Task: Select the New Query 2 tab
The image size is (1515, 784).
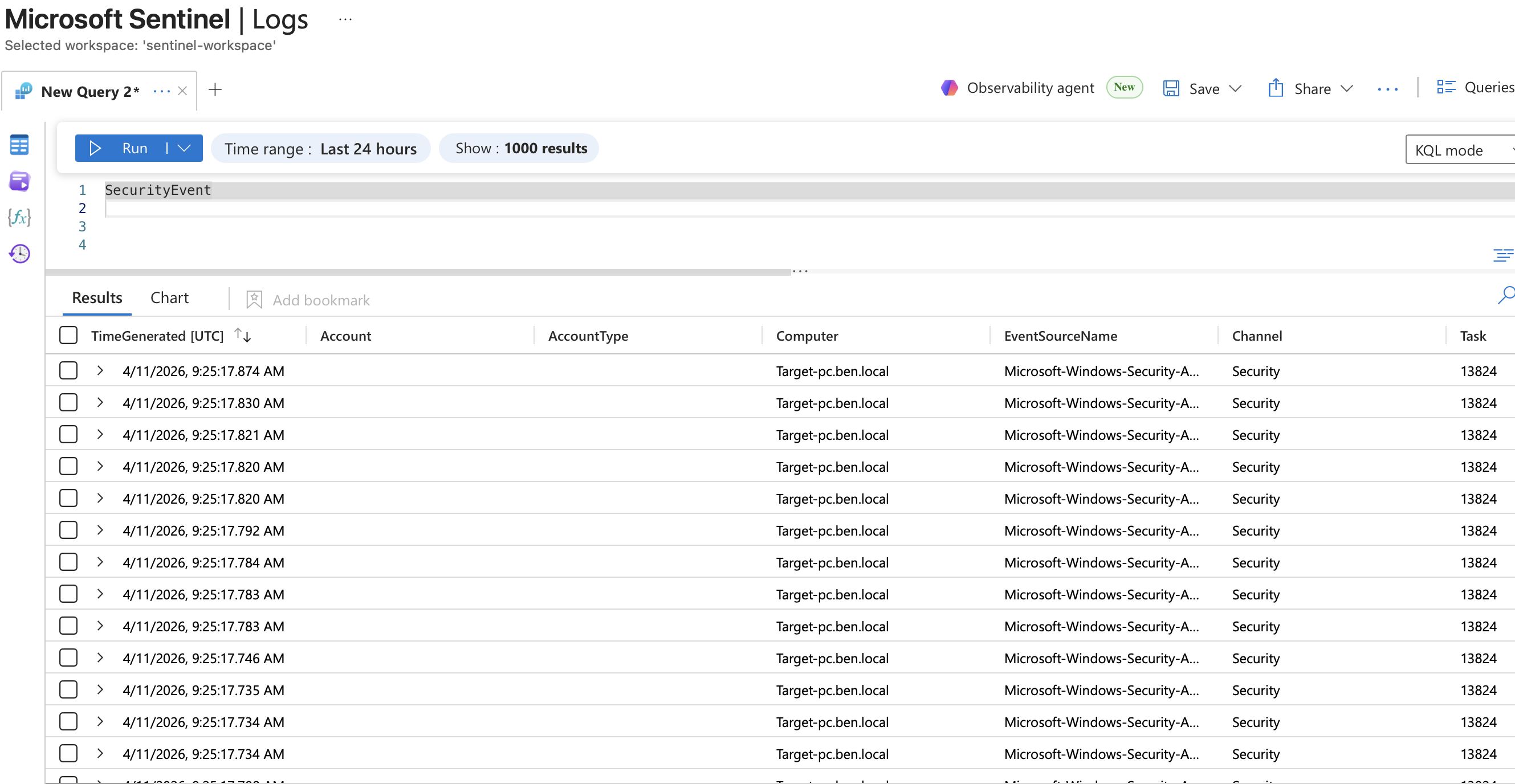Action: pyautogui.click(x=89, y=92)
